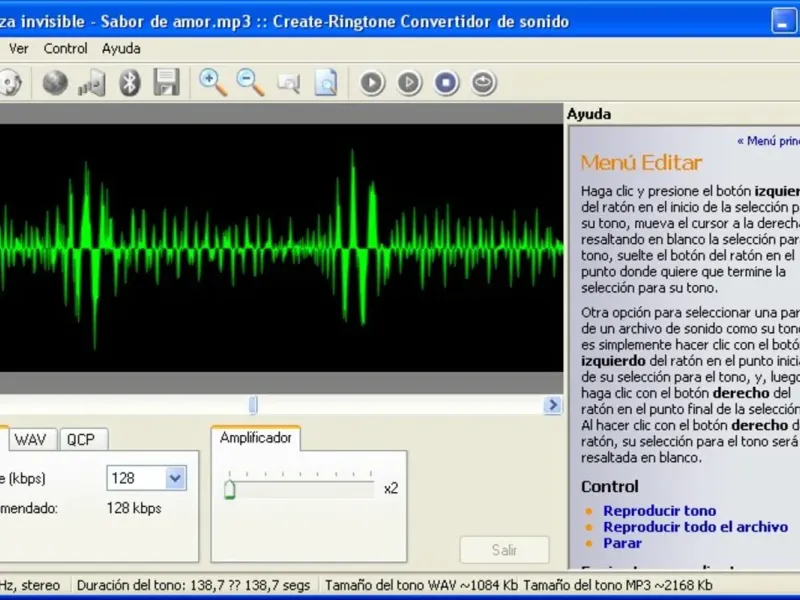The height and width of the screenshot is (600, 800).
Task: Click the Salir button
Action: coord(504,550)
